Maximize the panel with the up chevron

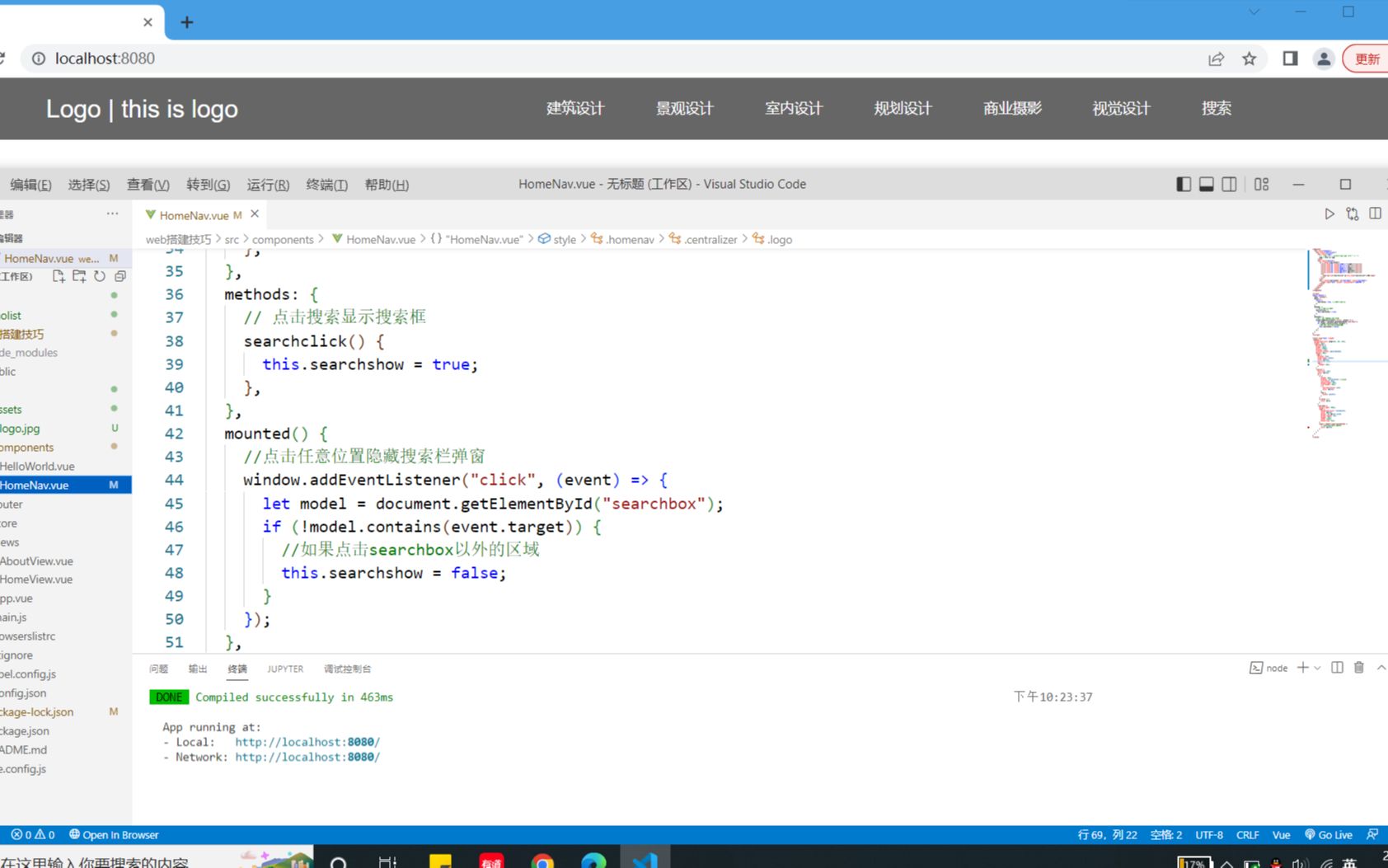pyautogui.click(x=1381, y=668)
